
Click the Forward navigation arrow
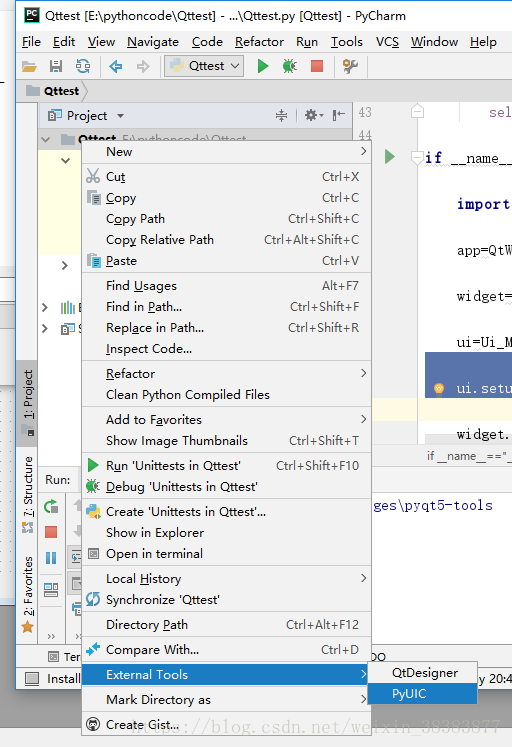(143, 66)
